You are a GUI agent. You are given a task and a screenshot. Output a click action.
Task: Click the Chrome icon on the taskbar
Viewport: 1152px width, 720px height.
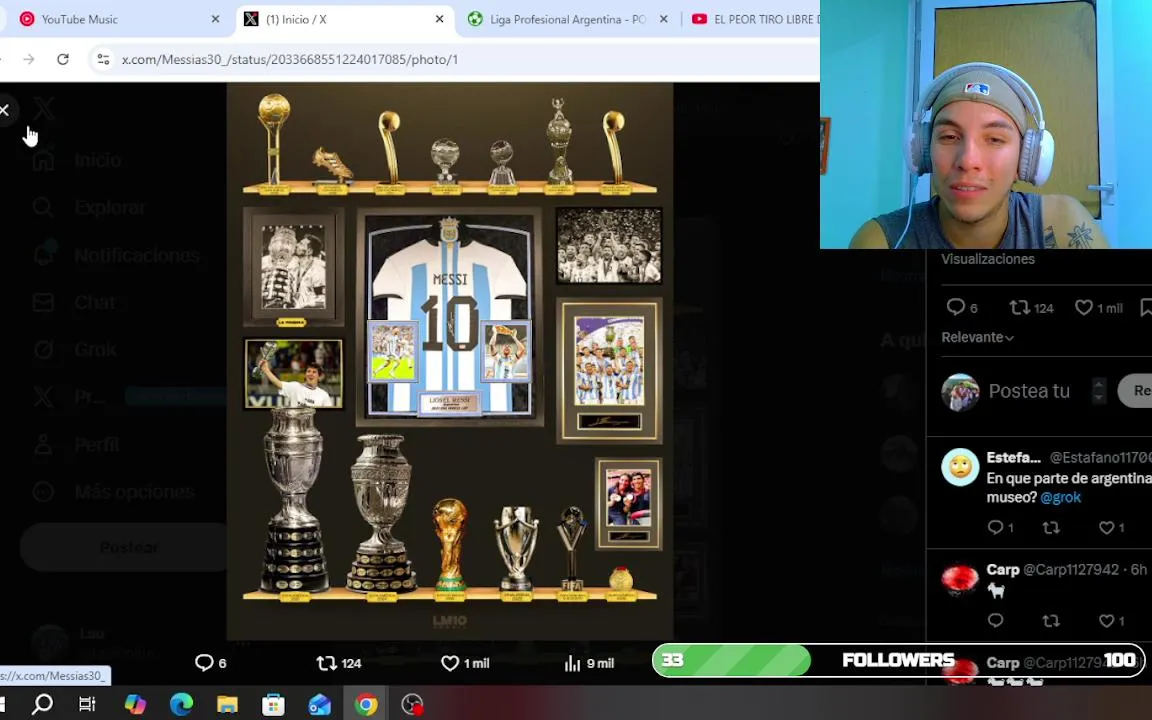(366, 705)
